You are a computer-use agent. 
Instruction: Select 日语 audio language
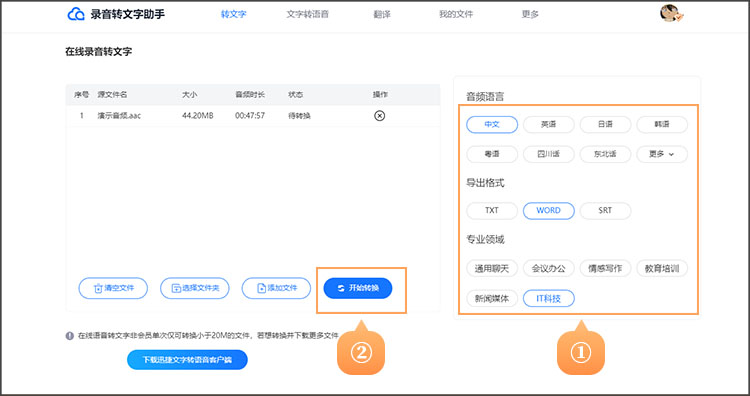pos(605,124)
